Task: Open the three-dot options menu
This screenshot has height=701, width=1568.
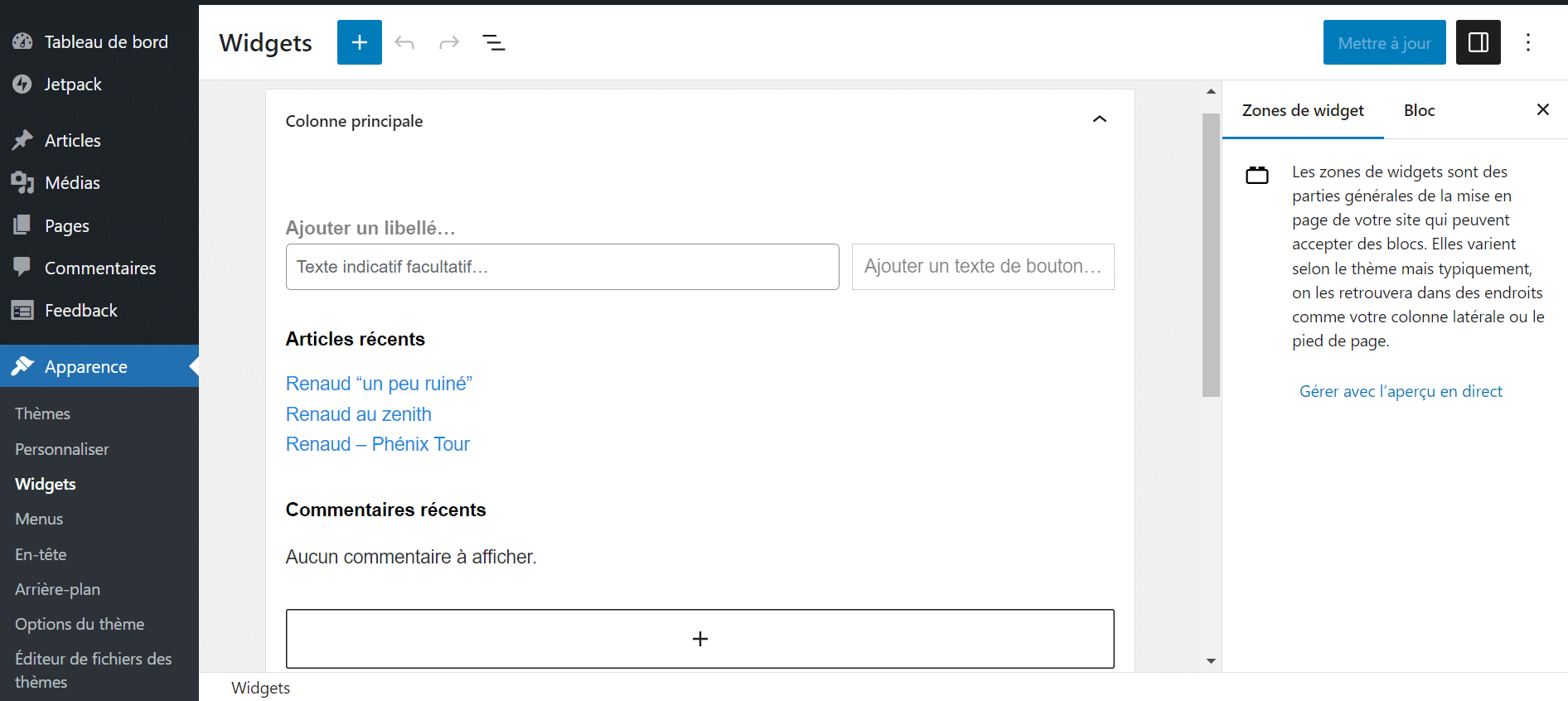Action: click(x=1528, y=42)
